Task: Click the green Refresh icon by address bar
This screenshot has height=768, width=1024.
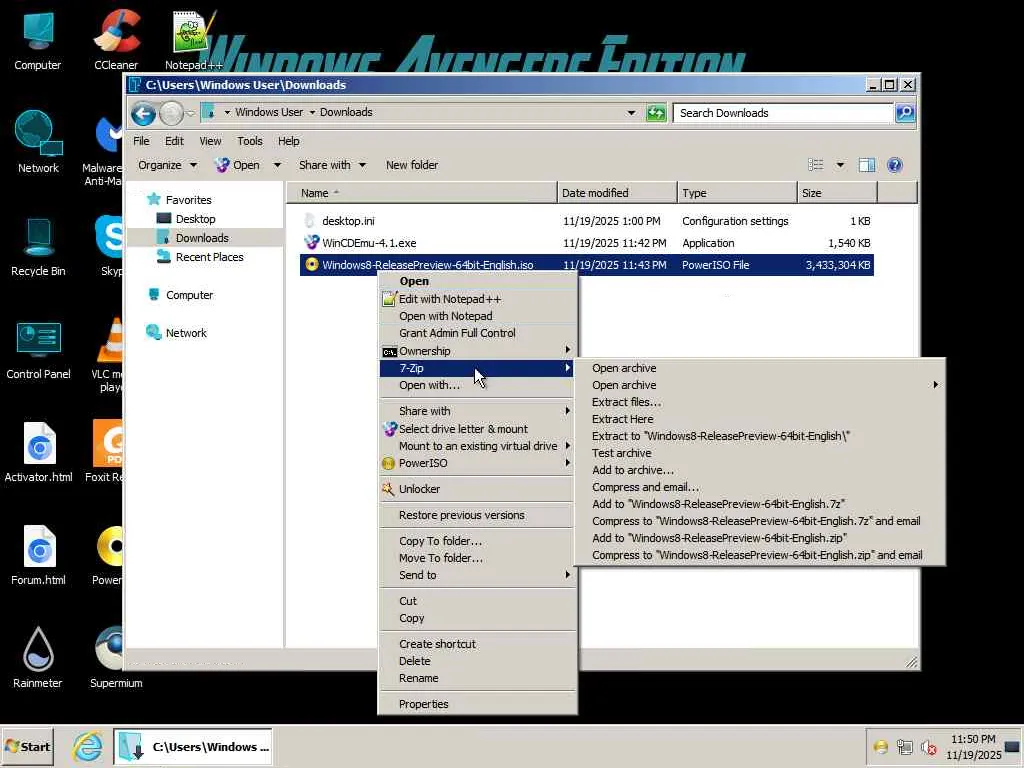Action: coord(656,113)
